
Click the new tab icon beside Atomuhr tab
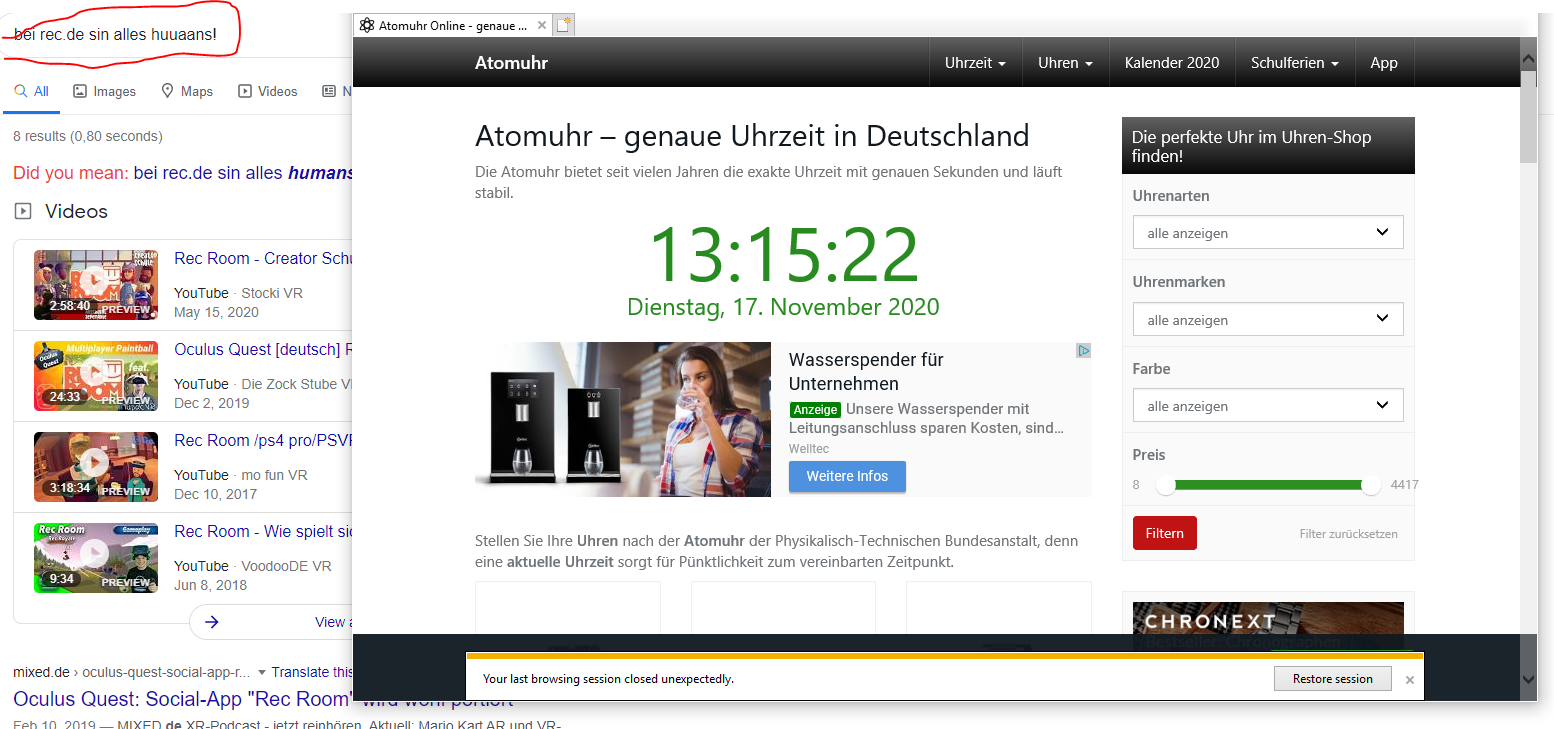pyautogui.click(x=564, y=25)
